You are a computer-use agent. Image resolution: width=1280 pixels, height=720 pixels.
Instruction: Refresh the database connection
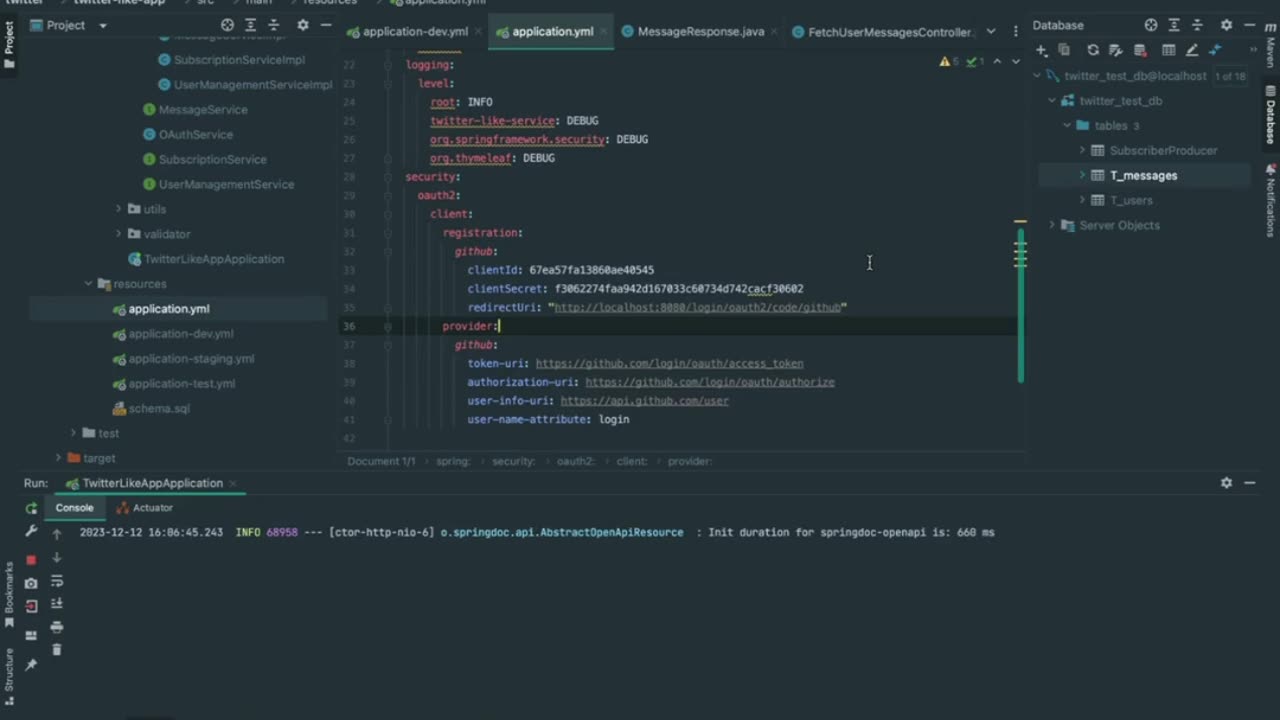click(x=1093, y=50)
